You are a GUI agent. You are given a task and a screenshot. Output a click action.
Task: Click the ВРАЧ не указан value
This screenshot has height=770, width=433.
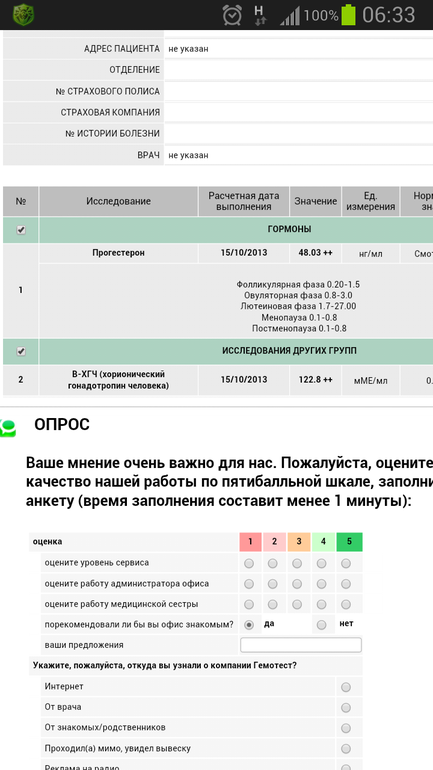coord(188,155)
